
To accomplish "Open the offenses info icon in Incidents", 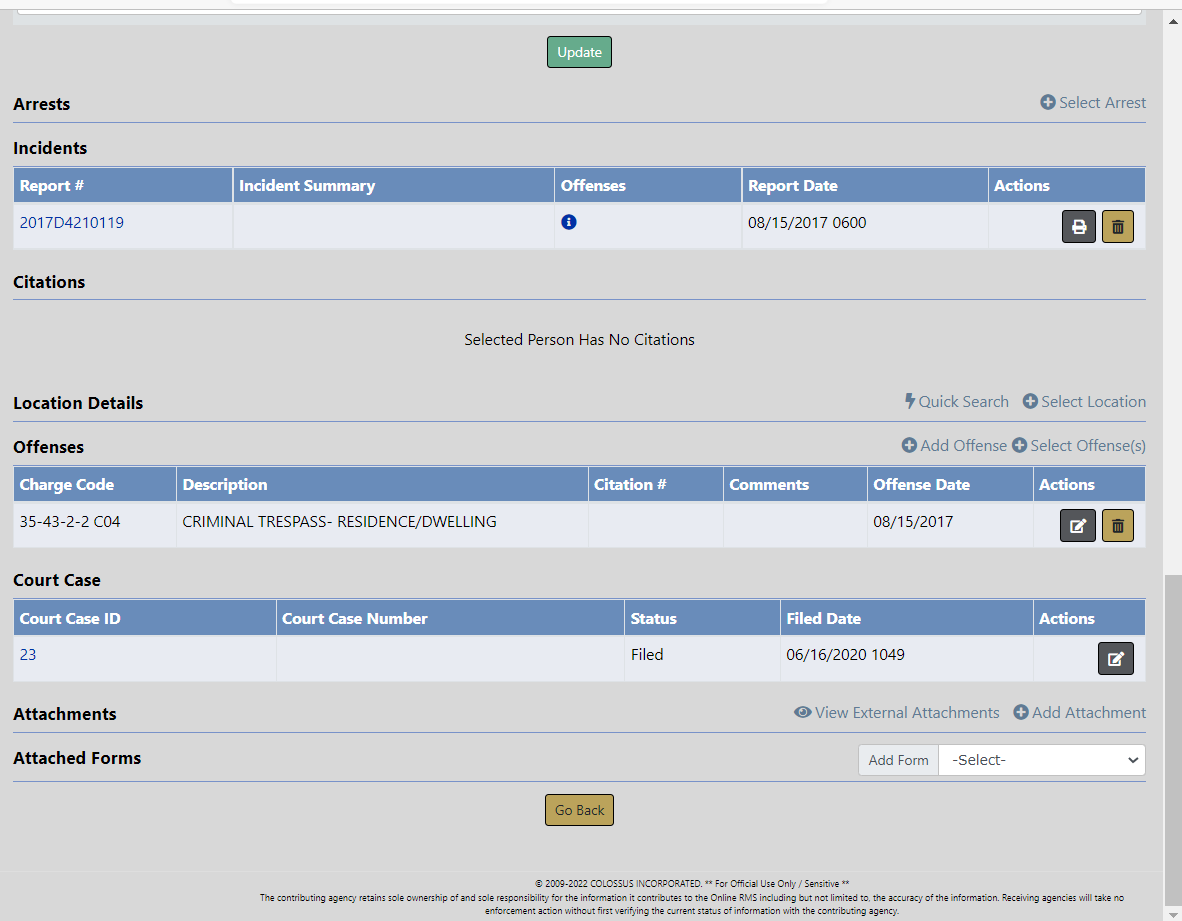I will point(569,222).
